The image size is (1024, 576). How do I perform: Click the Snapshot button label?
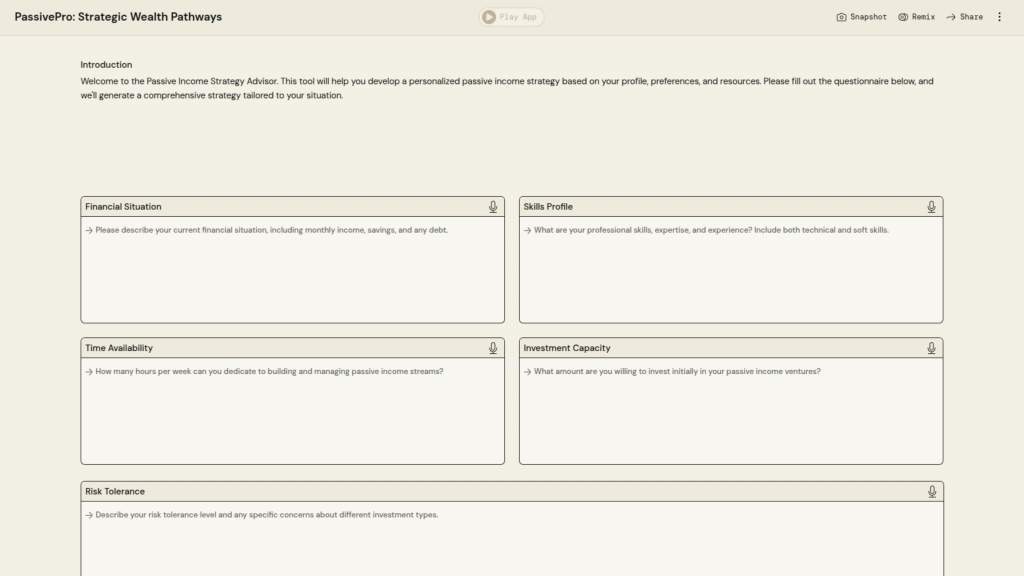coord(868,17)
